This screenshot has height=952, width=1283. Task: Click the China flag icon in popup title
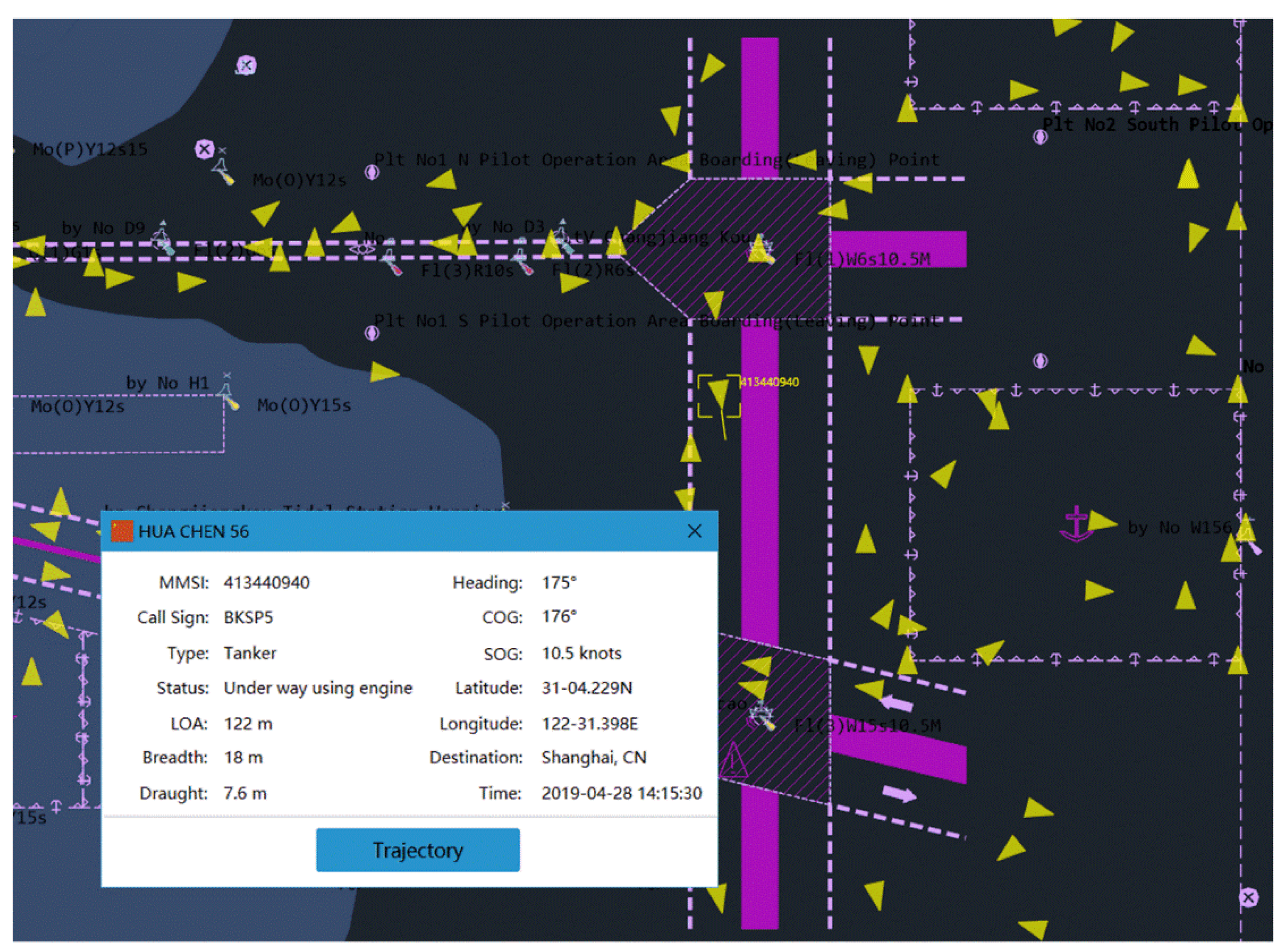pyautogui.click(x=122, y=531)
